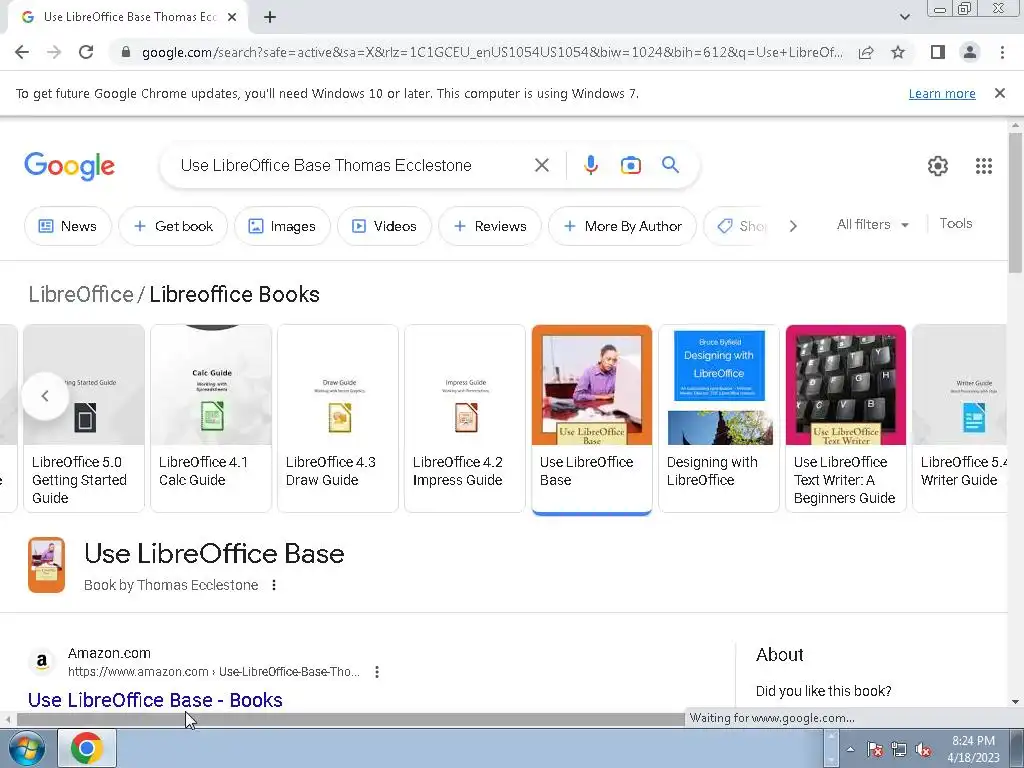Click into the Google search field

tap(353, 165)
